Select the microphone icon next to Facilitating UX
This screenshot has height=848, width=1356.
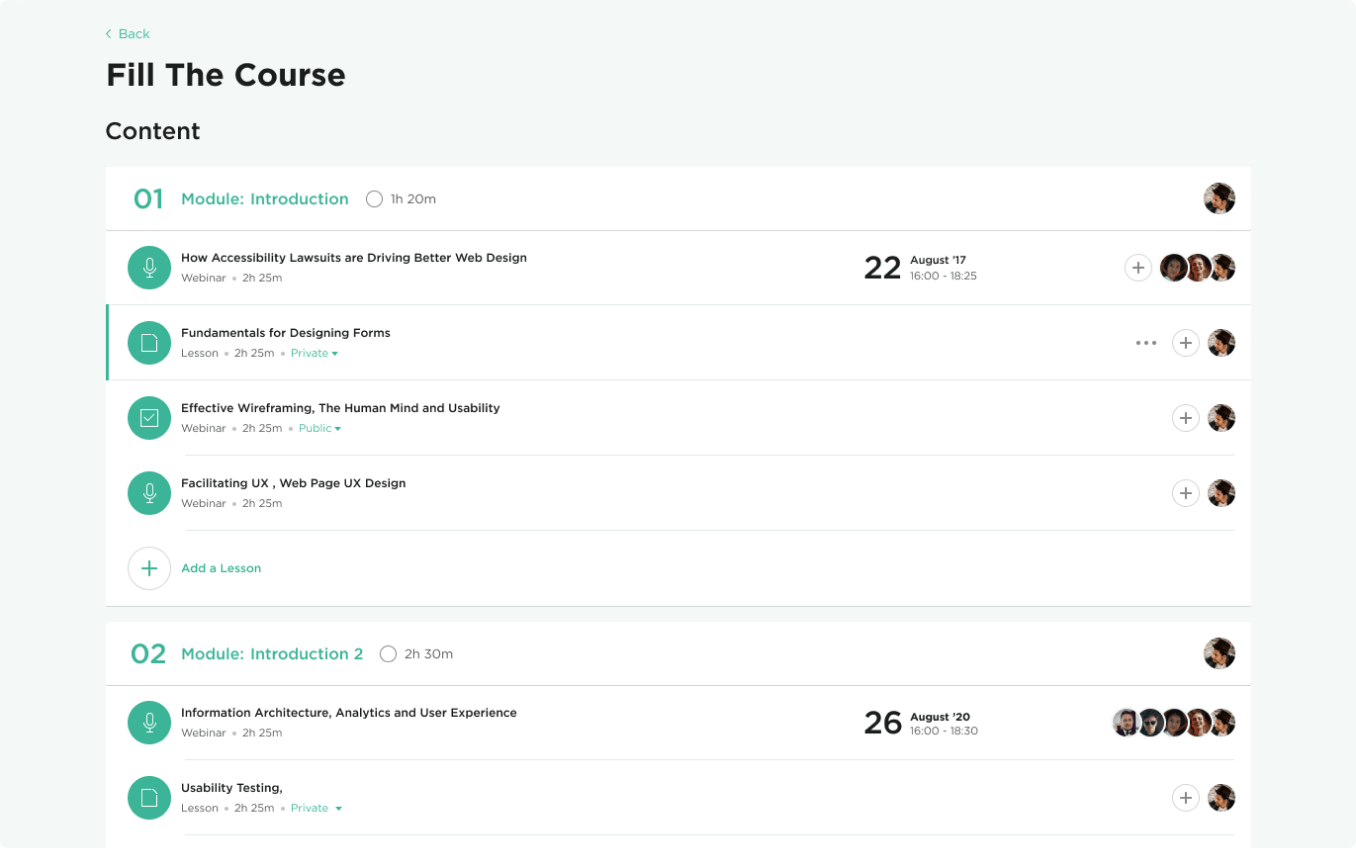(x=149, y=492)
